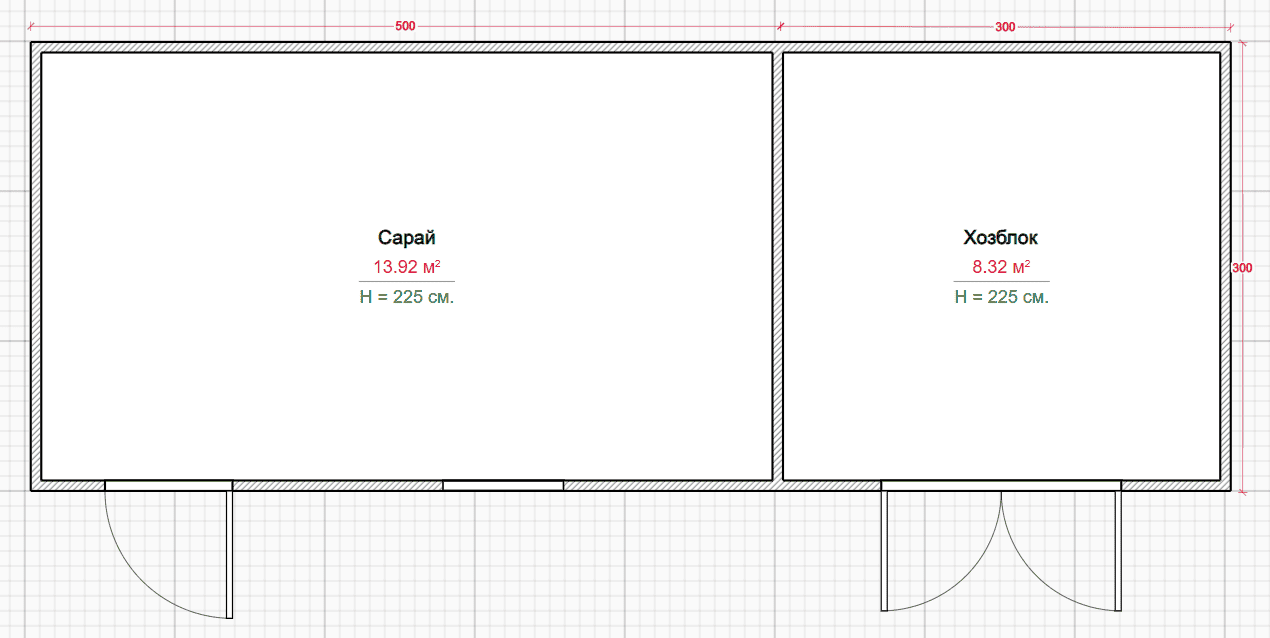
Task: Select the single swing door leaf of Сарай
Action: [x=229, y=554]
